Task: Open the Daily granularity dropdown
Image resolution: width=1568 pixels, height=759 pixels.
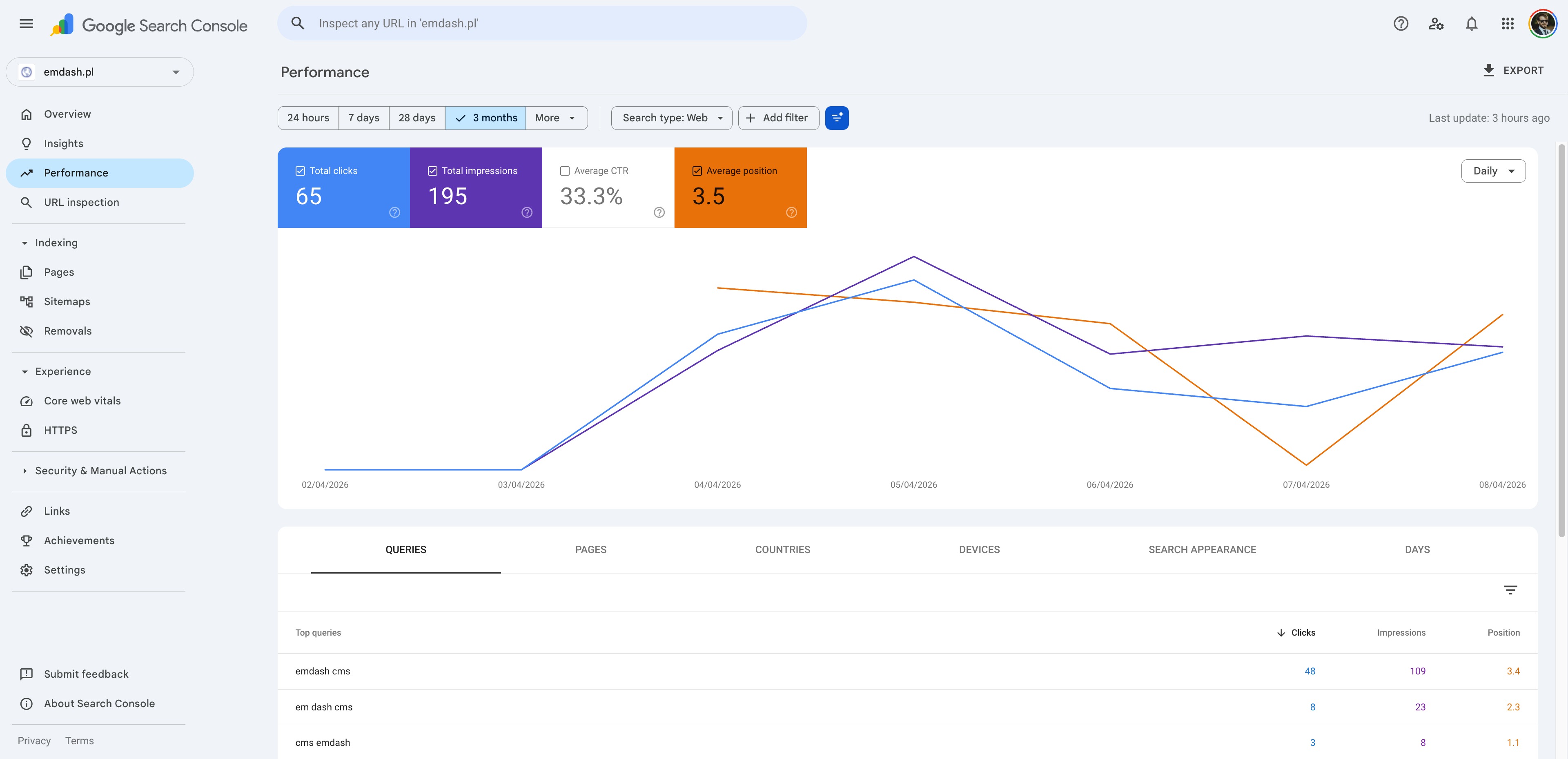Action: tap(1493, 171)
